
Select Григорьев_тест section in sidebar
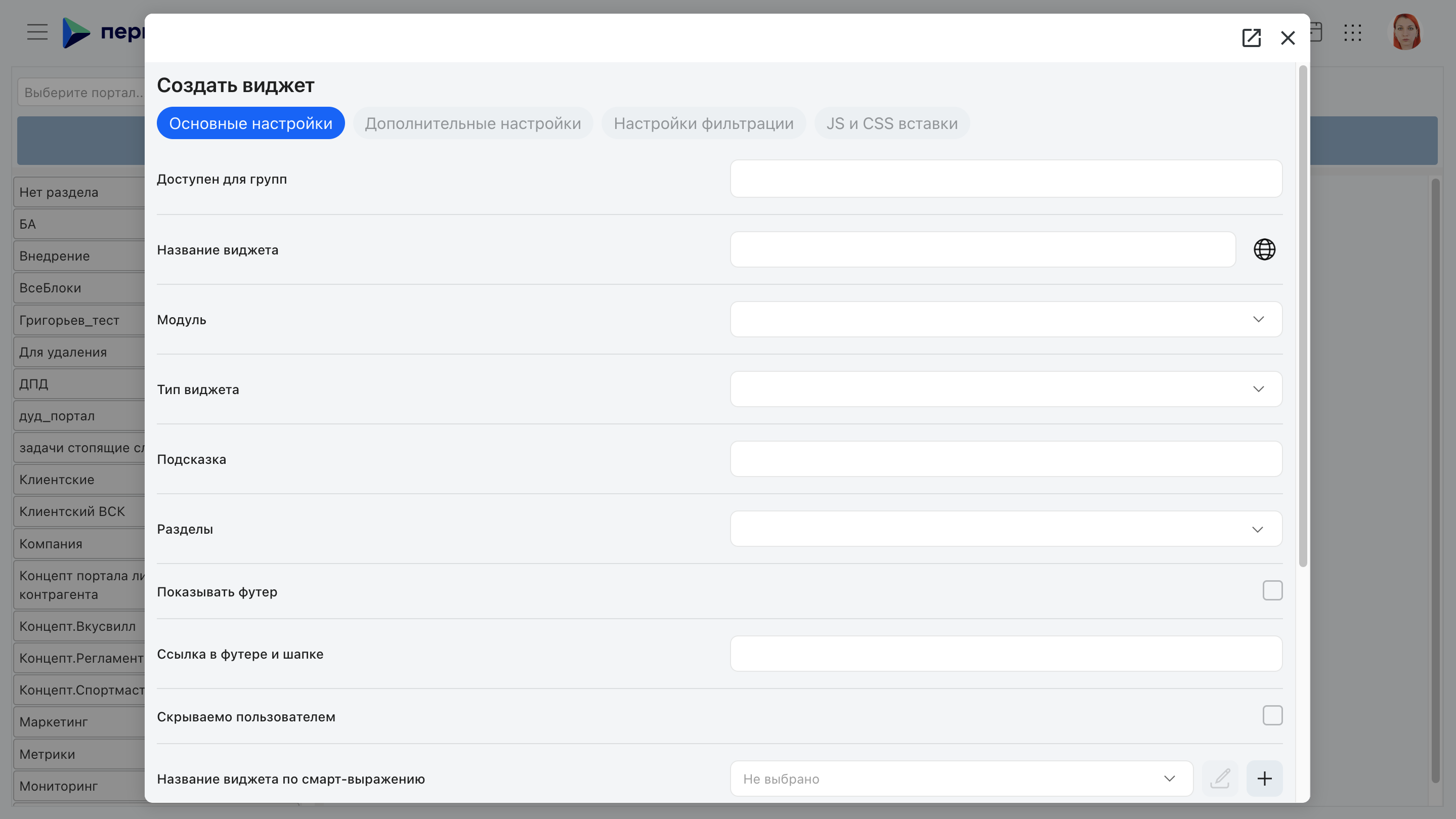point(79,320)
